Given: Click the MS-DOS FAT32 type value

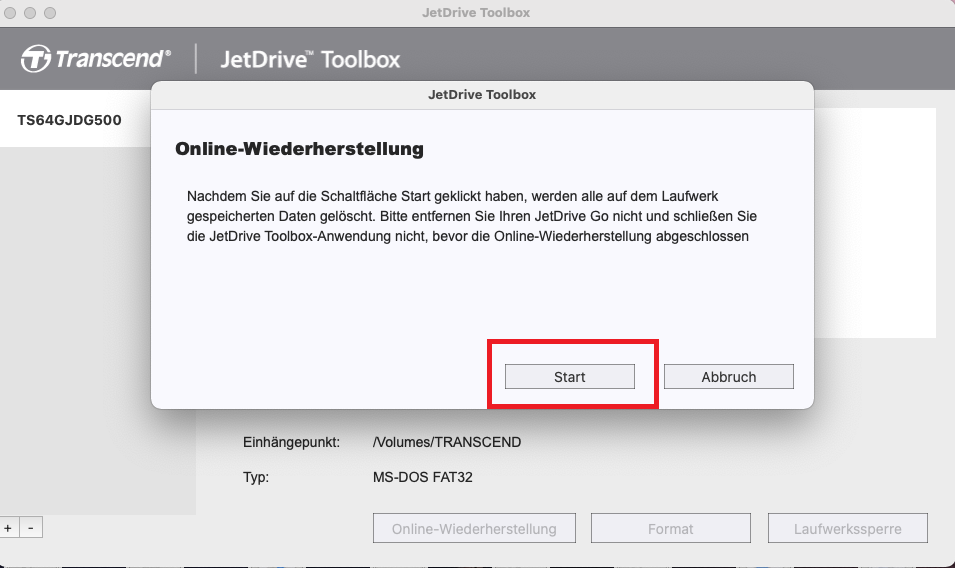Looking at the screenshot, I should 423,477.
